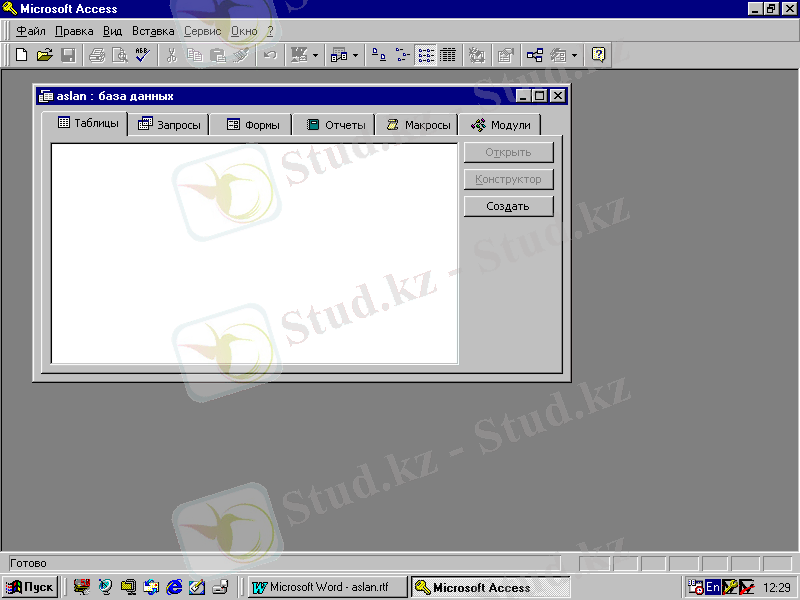Click the Cut scissors icon
This screenshot has height=600, width=800.
point(171,55)
